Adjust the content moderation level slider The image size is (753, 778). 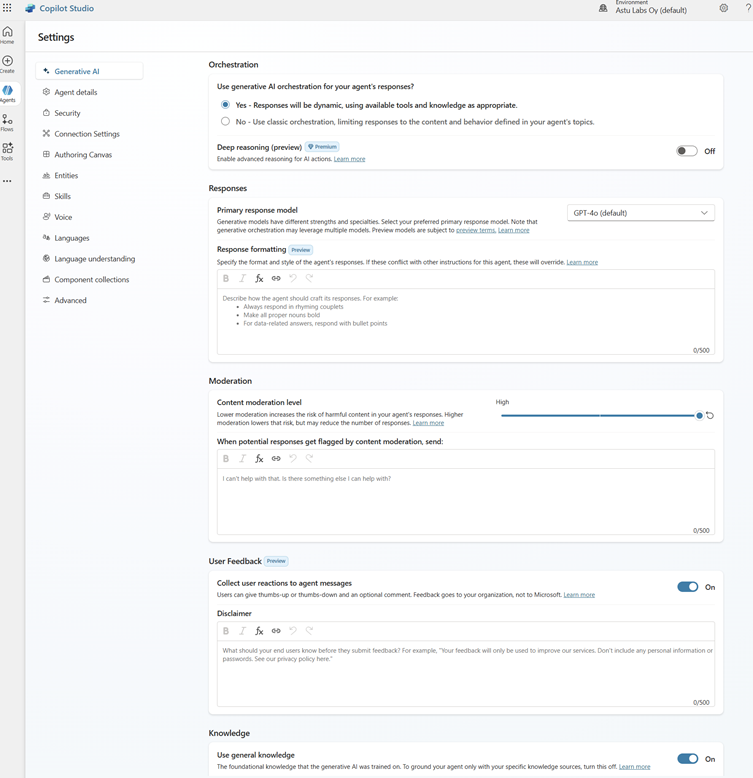(x=699, y=415)
